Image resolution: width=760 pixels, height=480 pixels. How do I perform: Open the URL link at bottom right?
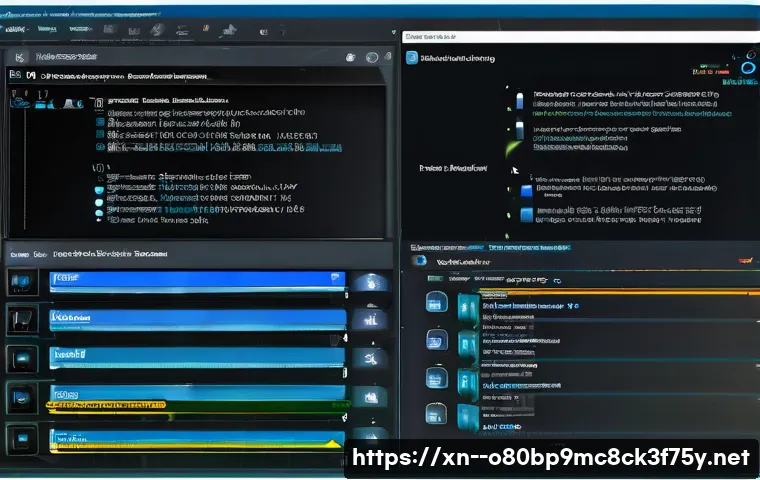[550, 458]
